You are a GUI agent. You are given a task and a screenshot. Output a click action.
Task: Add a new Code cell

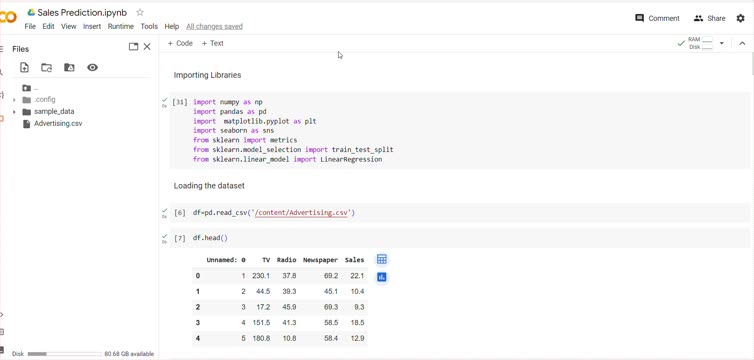[x=180, y=43]
